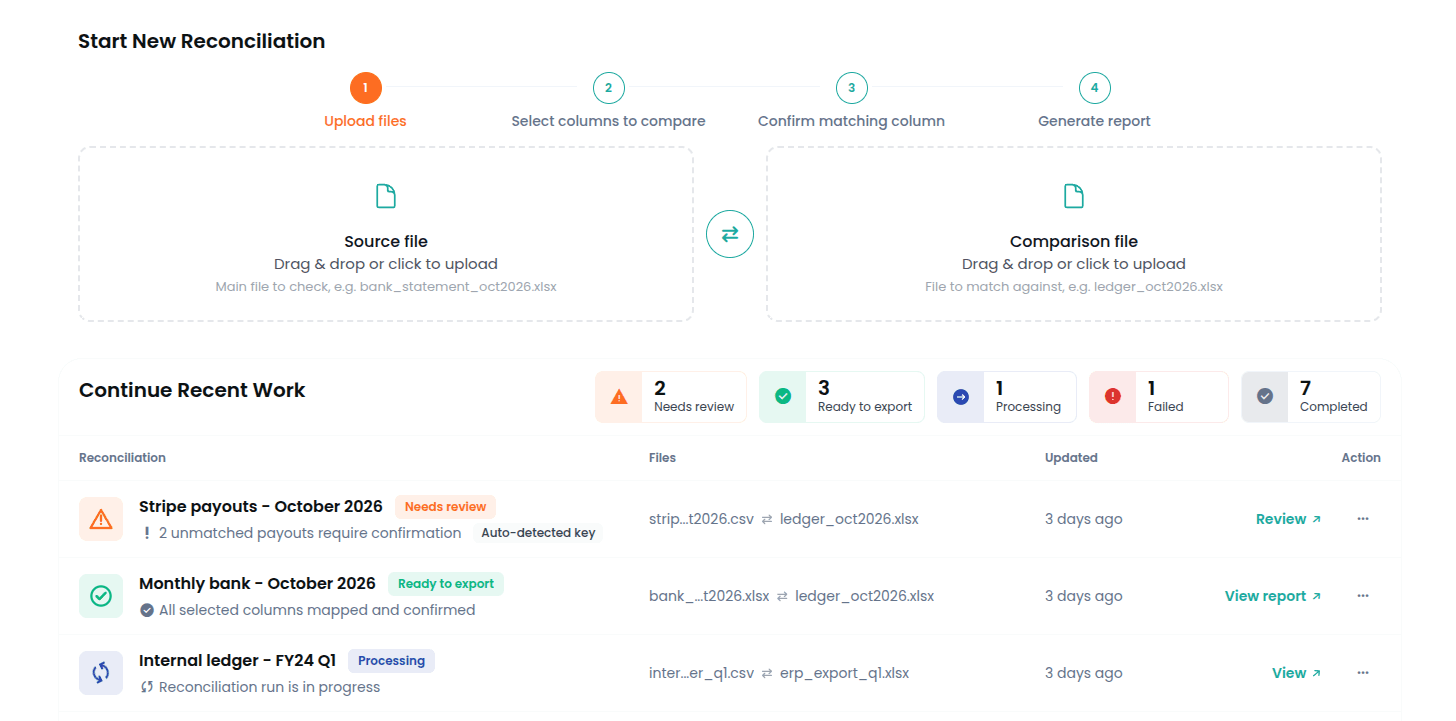Click the Needs review orange triangle filter icon
Screen dimensions: 1456x721
pos(619,397)
